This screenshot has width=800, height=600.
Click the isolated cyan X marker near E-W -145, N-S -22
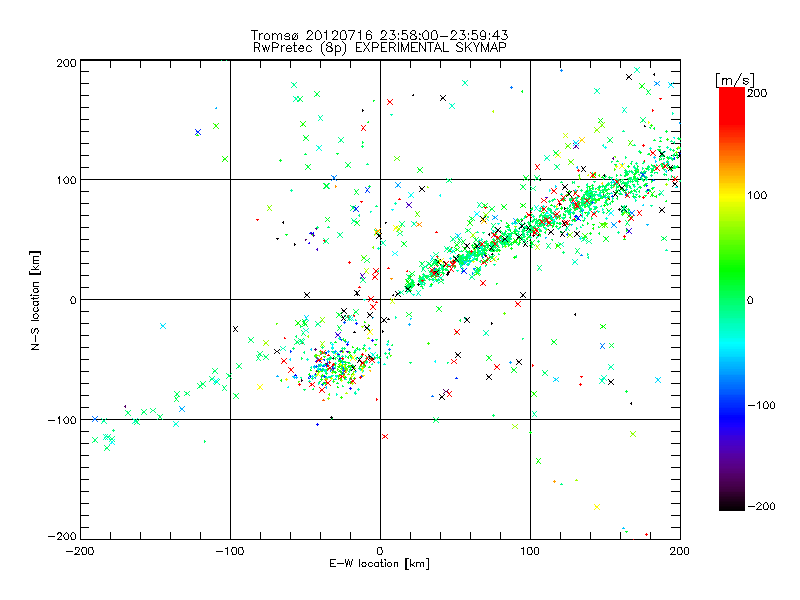click(x=163, y=326)
